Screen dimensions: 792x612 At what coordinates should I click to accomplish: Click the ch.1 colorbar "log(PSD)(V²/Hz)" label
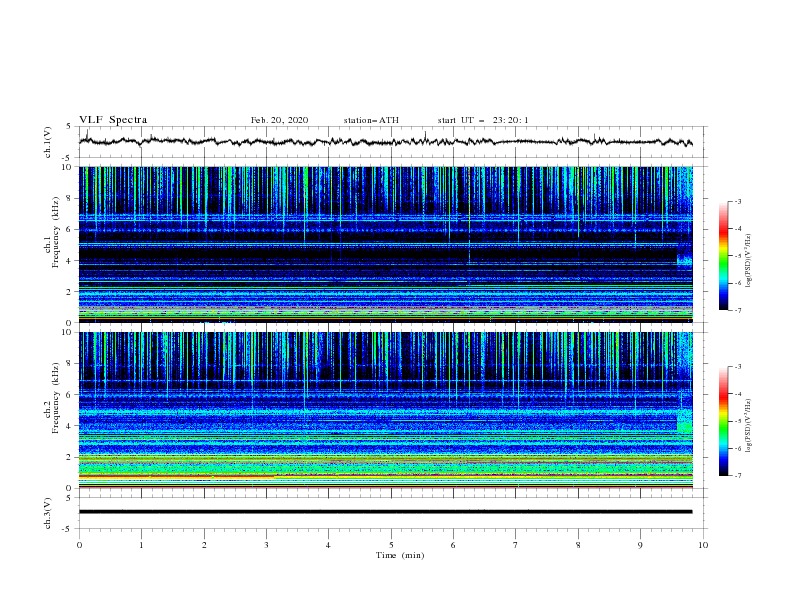tap(748, 261)
